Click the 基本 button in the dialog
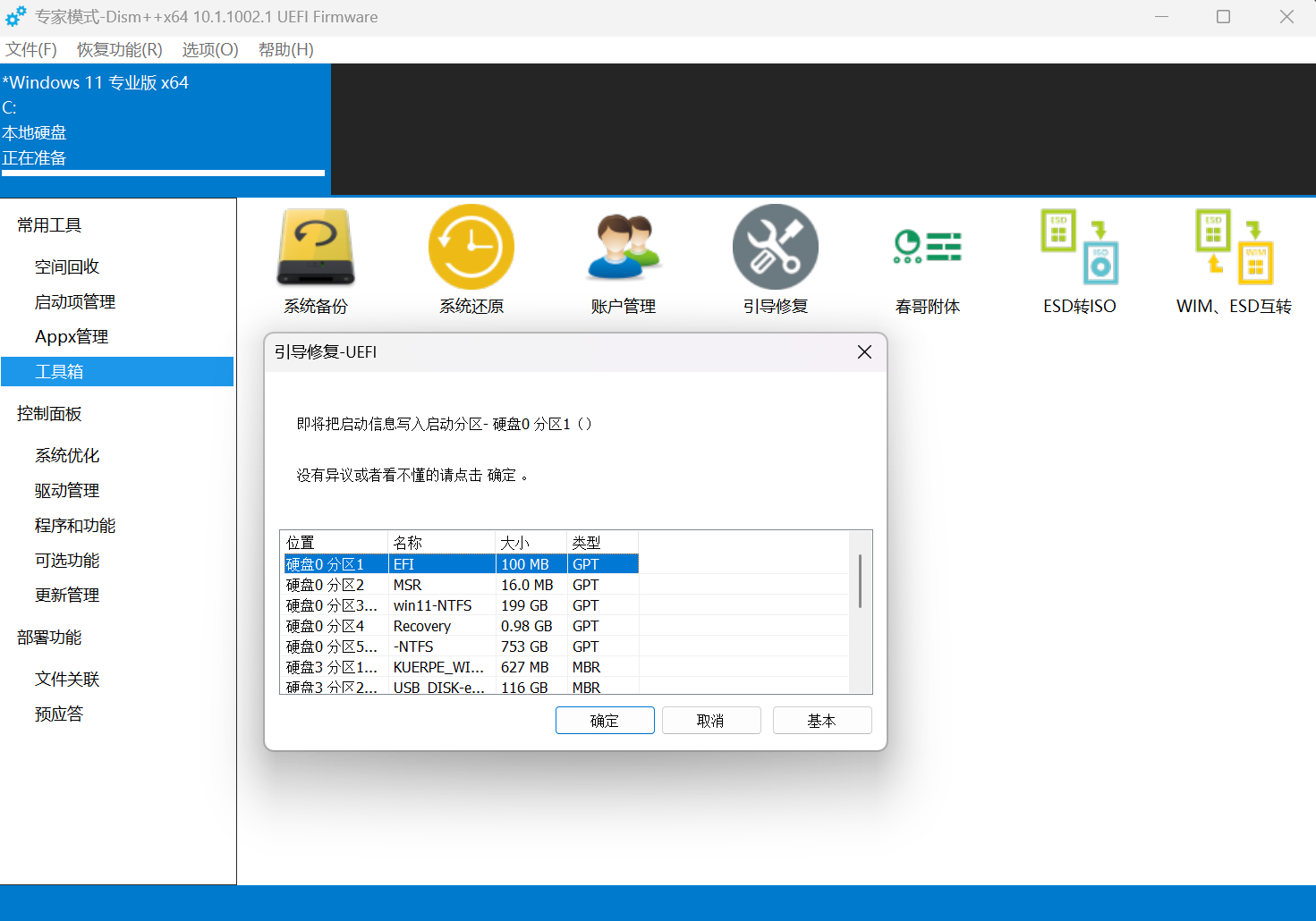This screenshot has width=1316, height=921. pyautogui.click(x=822, y=721)
